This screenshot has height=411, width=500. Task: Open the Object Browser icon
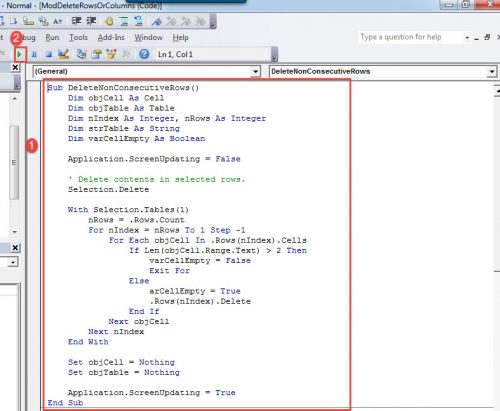[x=111, y=54]
